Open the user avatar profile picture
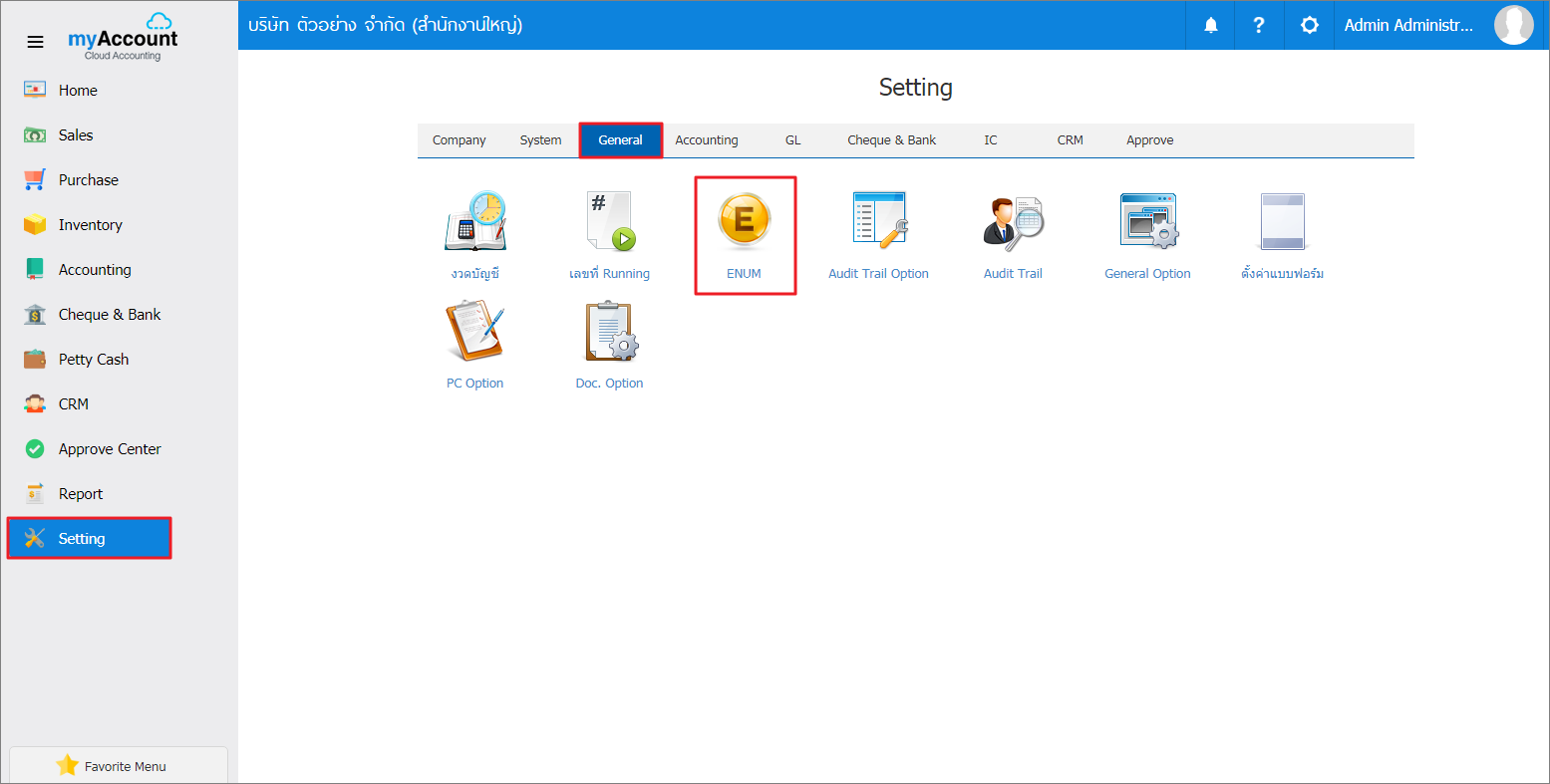1550x784 pixels. [x=1513, y=25]
